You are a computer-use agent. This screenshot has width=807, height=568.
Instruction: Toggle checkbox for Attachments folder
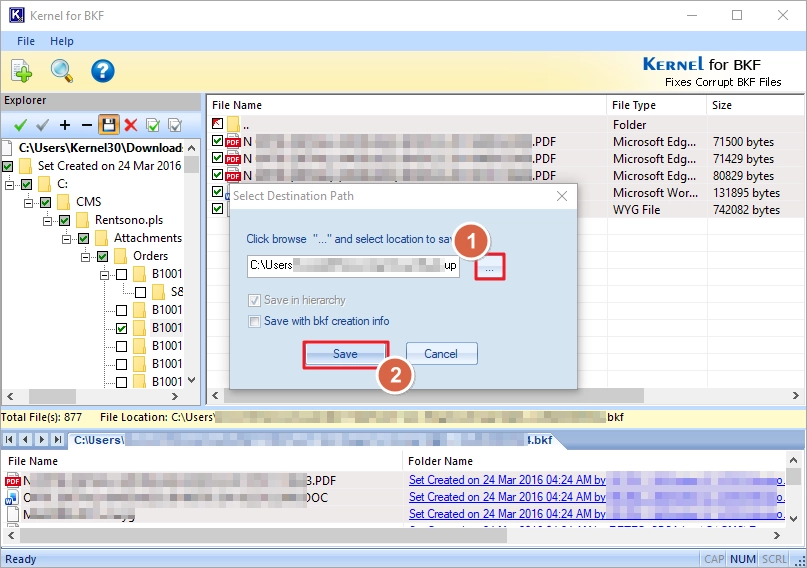coord(83,238)
